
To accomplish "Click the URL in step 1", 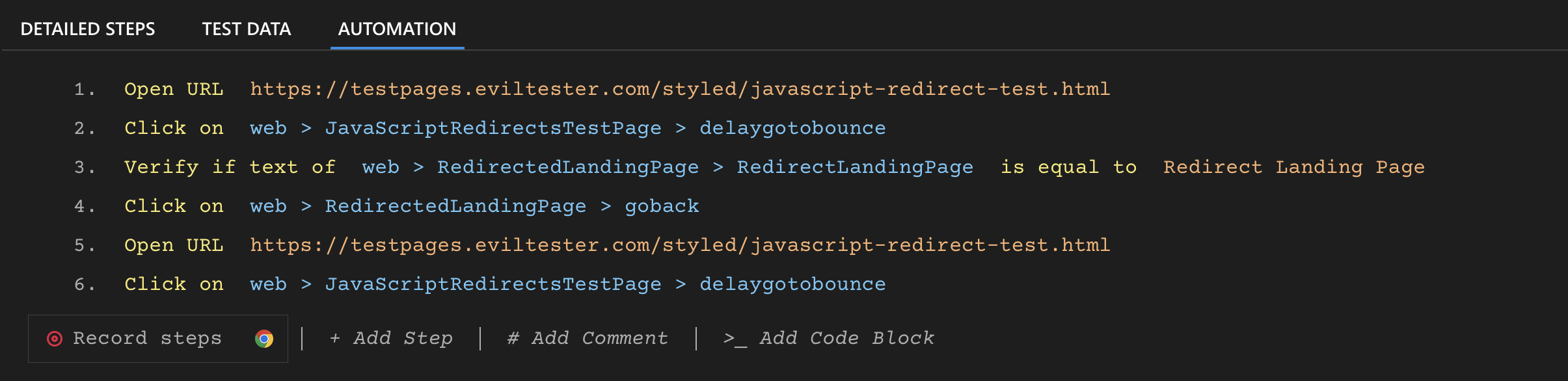I will pos(680,89).
